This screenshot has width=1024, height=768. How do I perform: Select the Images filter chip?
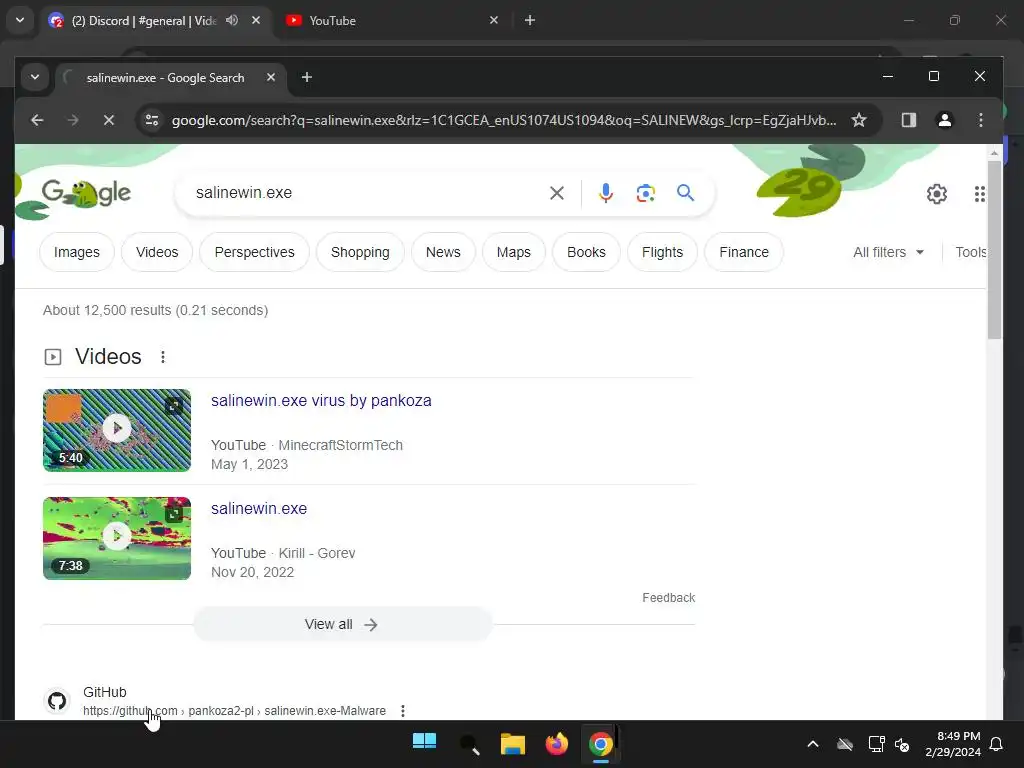point(76,252)
